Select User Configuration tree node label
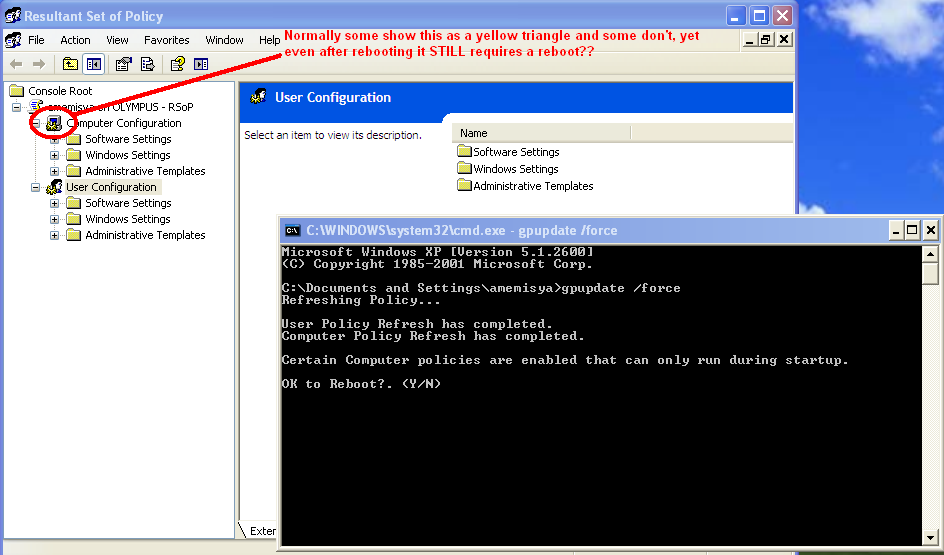This screenshot has height=555, width=944. click(111, 187)
